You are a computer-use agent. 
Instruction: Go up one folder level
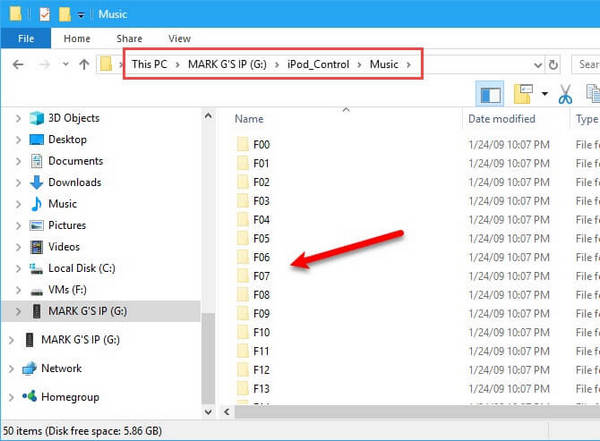(x=84, y=65)
